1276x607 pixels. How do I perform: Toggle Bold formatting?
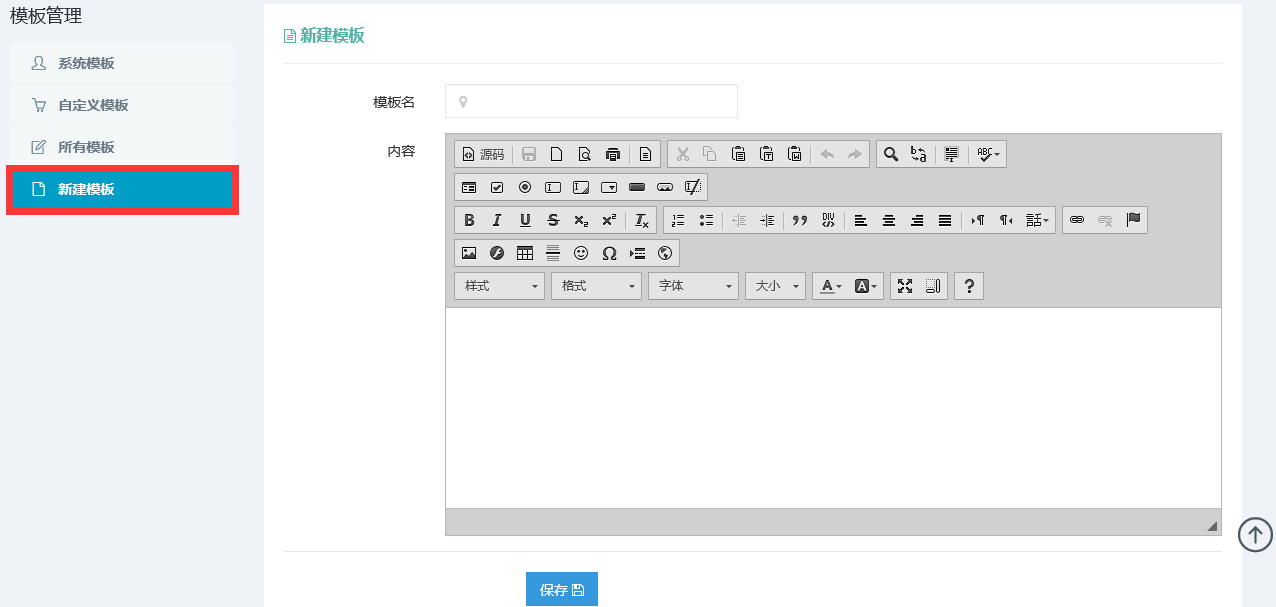click(x=469, y=220)
